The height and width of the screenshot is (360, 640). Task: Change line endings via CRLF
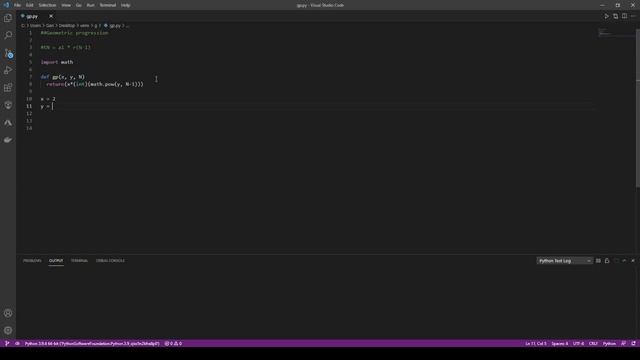[593, 344]
